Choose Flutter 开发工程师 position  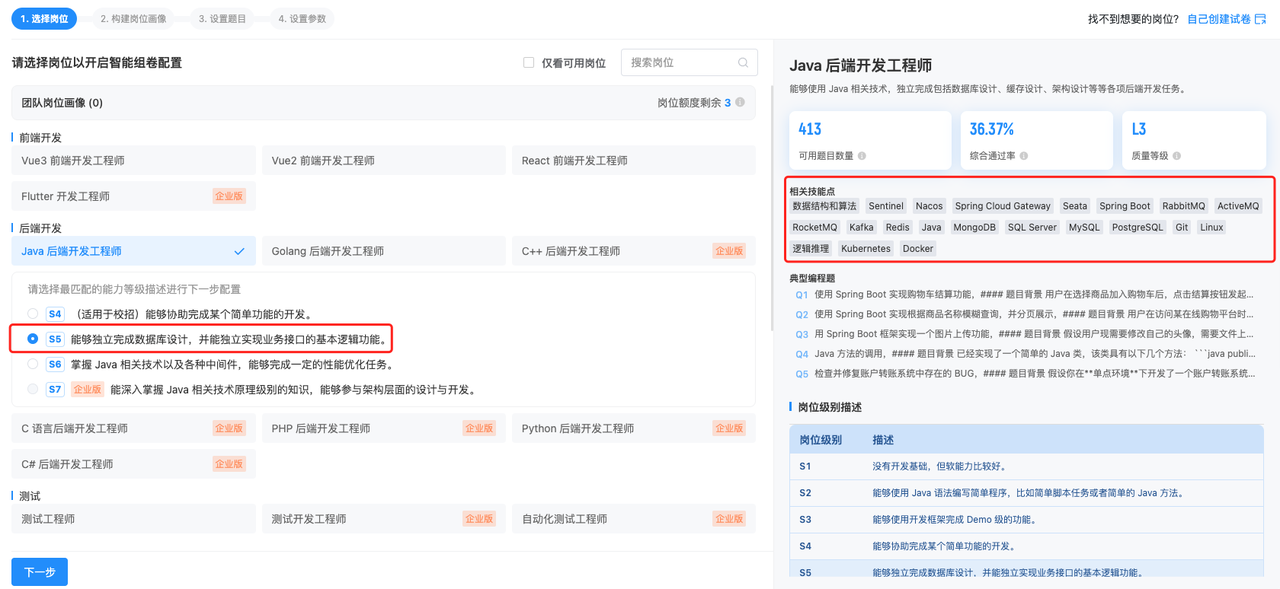tap(134, 196)
